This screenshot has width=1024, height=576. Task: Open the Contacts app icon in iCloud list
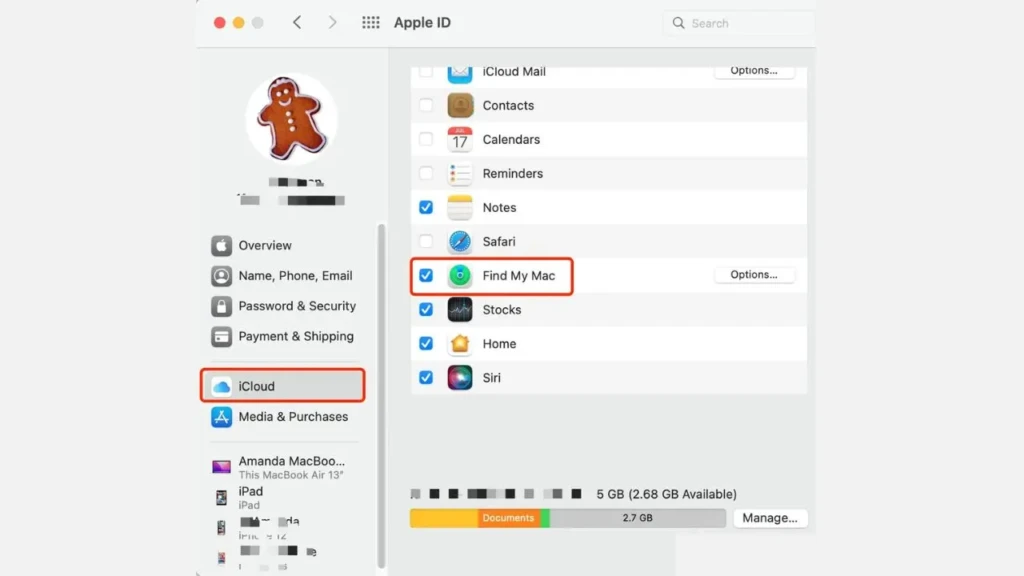pos(459,105)
